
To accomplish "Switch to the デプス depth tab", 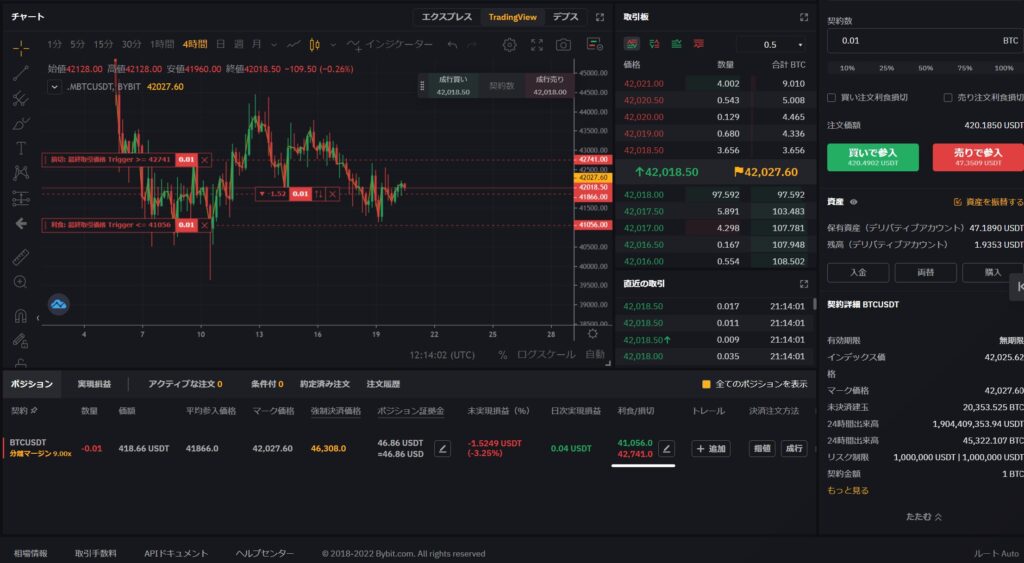I will (x=566, y=17).
